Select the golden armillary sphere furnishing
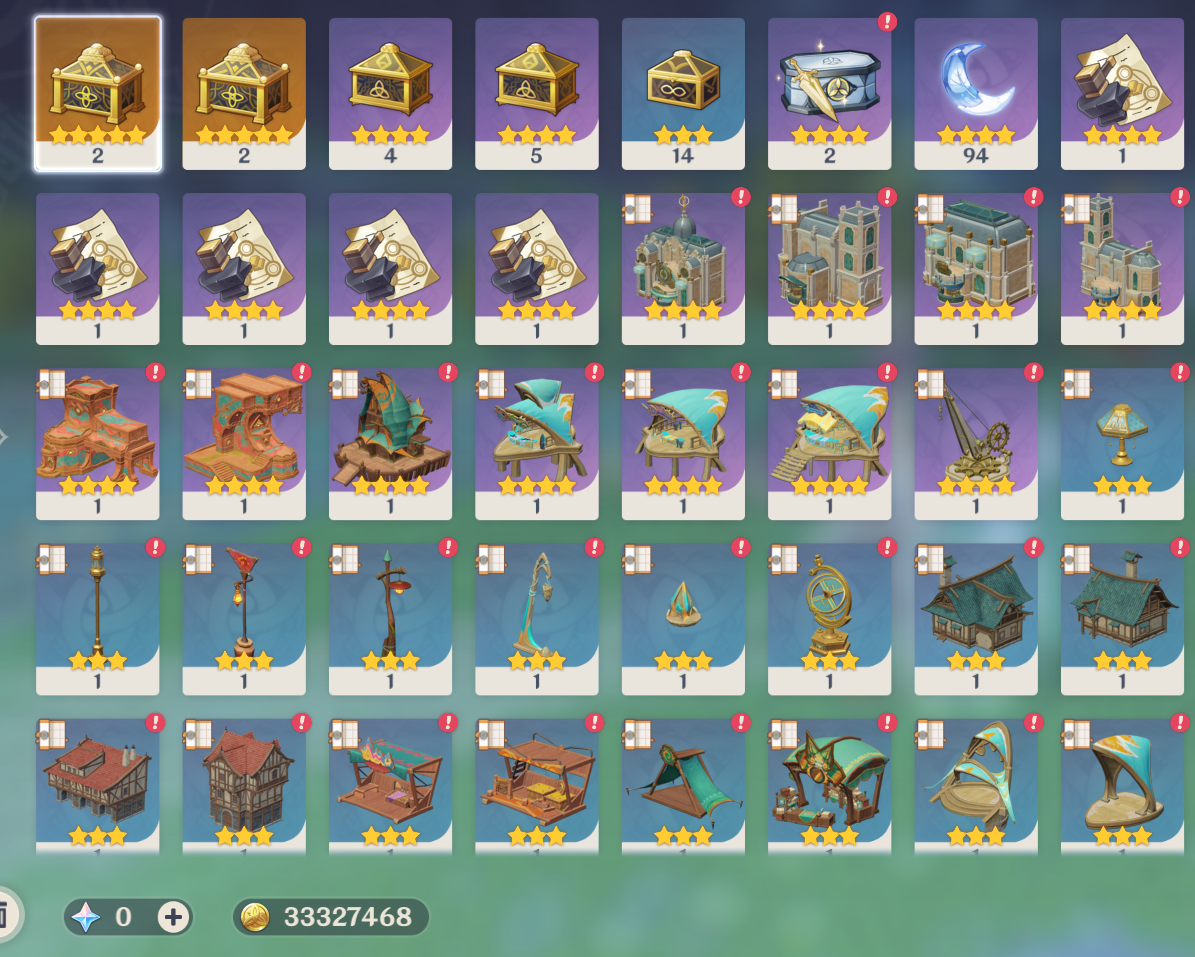The width and height of the screenshot is (1195, 957). click(829, 619)
